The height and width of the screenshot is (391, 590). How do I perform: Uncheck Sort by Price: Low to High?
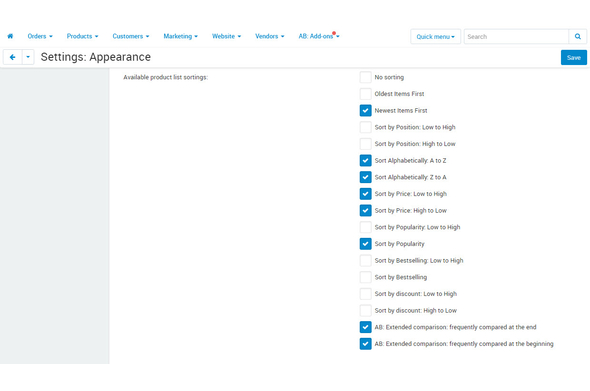[x=365, y=194]
